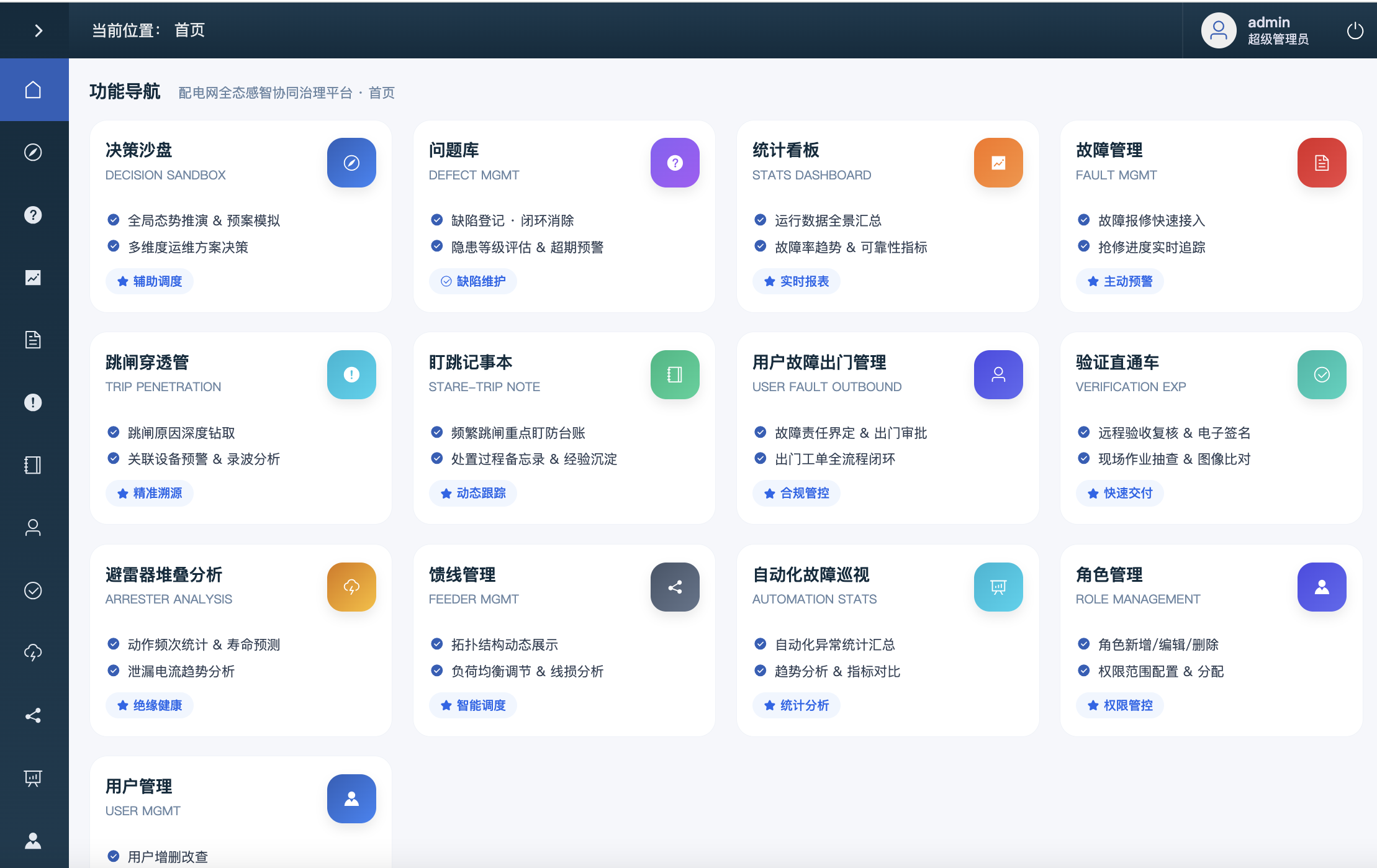Click the admin avatar icon
The image size is (1377, 868).
click(x=1219, y=30)
